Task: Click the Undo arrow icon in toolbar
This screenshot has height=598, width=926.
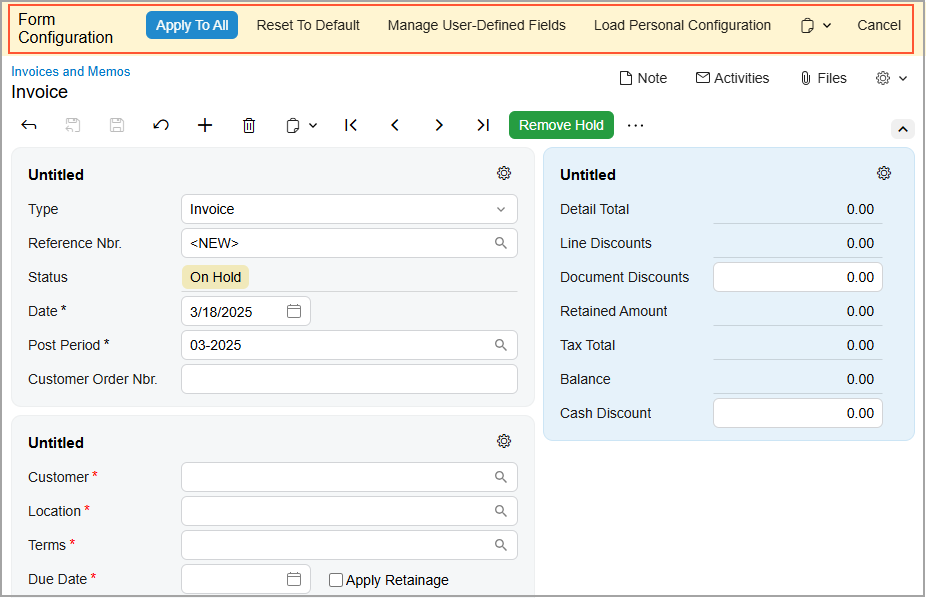Action: point(161,125)
